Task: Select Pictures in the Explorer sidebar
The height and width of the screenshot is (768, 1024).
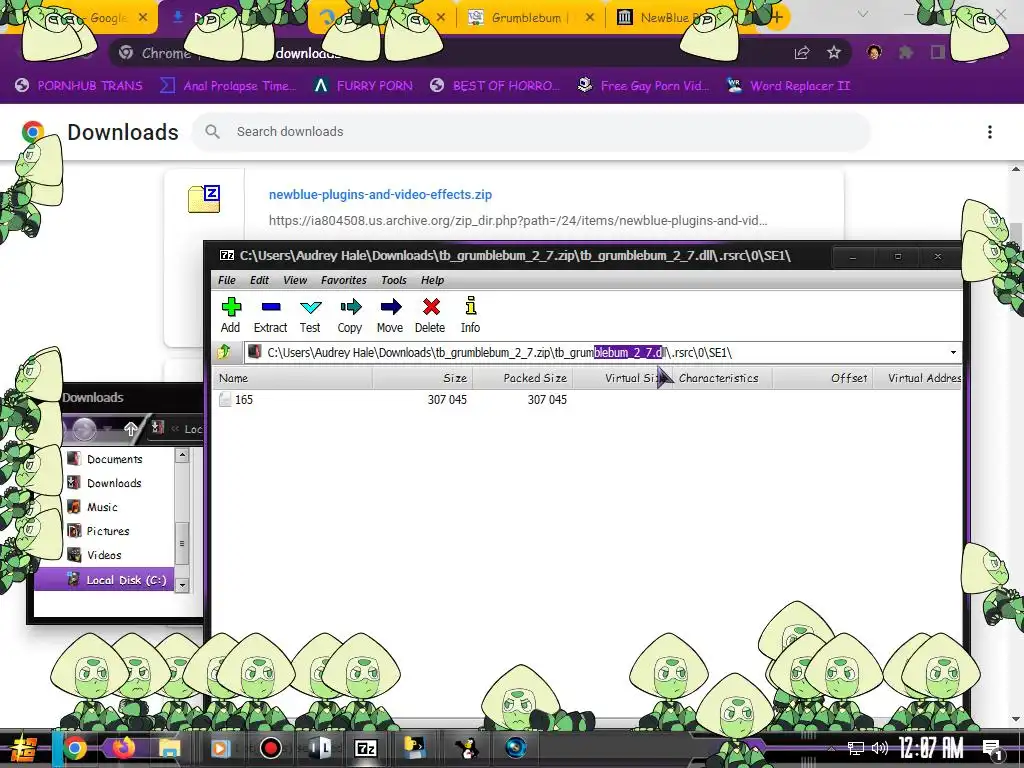Action: pos(99,532)
